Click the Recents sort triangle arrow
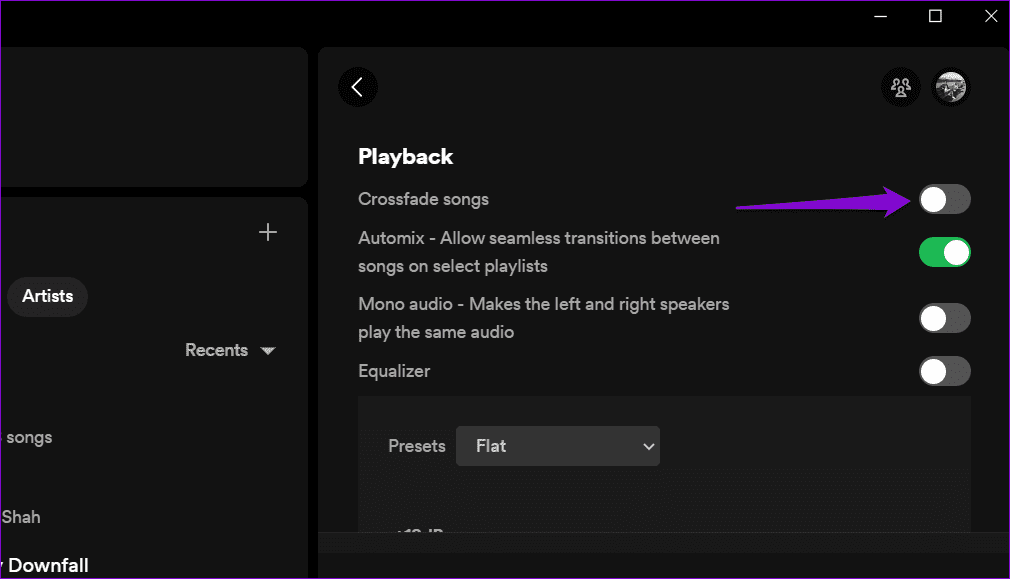This screenshot has height=579, width=1010. click(x=268, y=351)
